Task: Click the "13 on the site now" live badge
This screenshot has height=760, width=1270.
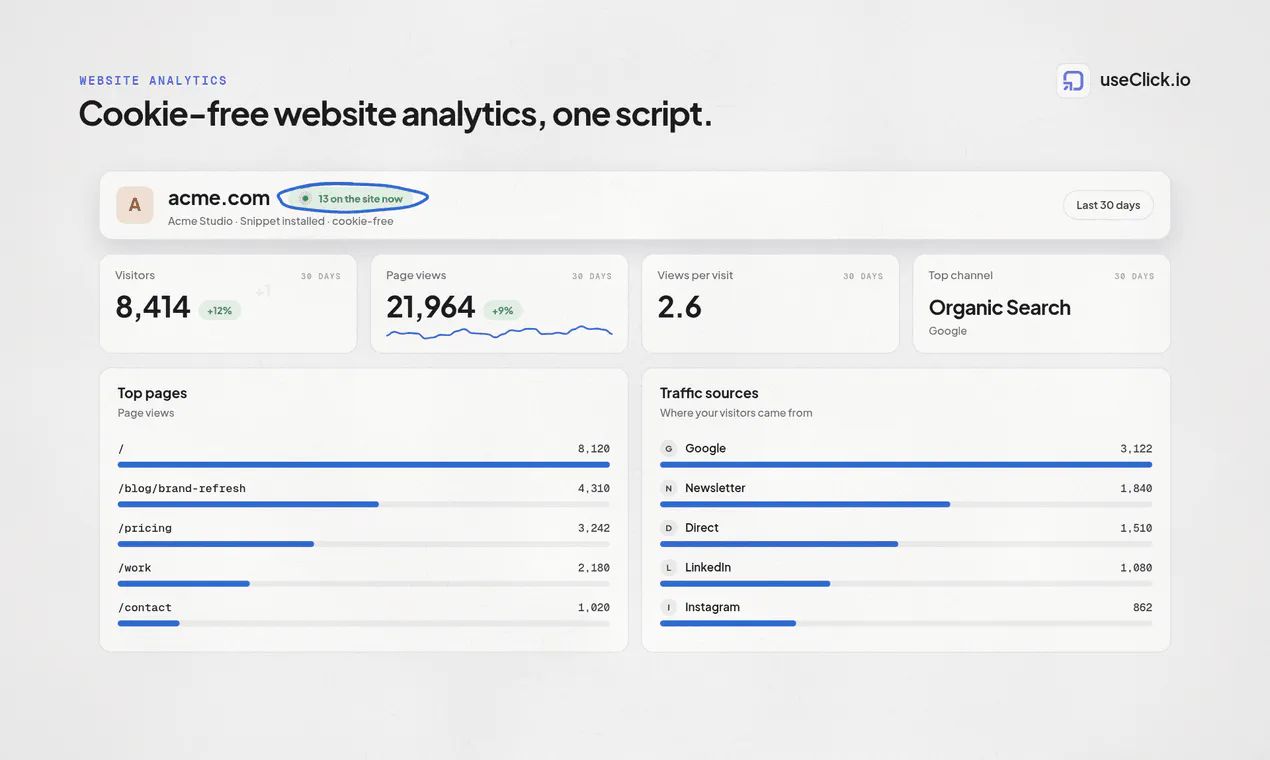Action: point(353,199)
